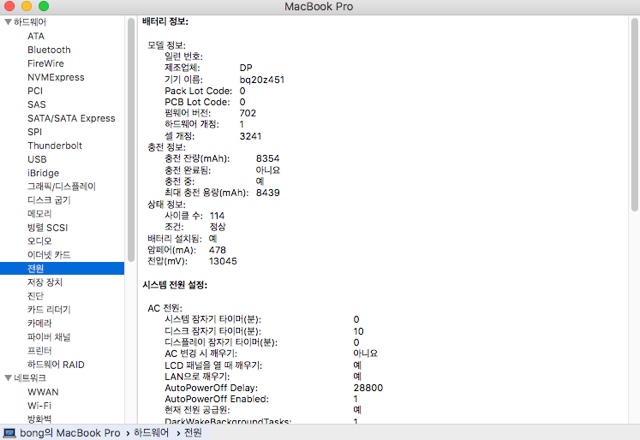640x440 pixels.
Task: Choose Wi-Fi under 네트워크
Action: coord(40,406)
